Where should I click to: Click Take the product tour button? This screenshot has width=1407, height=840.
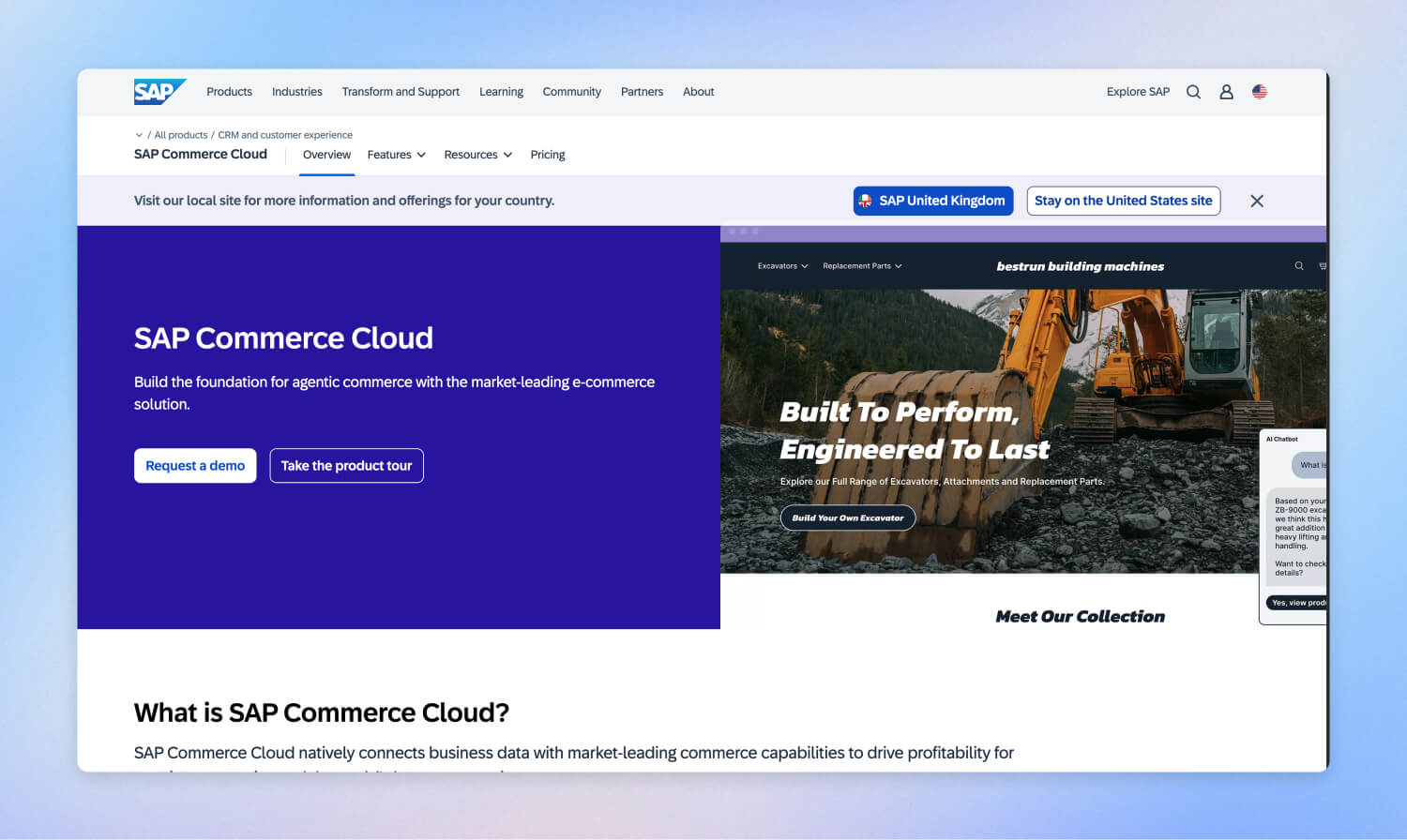pyautogui.click(x=347, y=466)
